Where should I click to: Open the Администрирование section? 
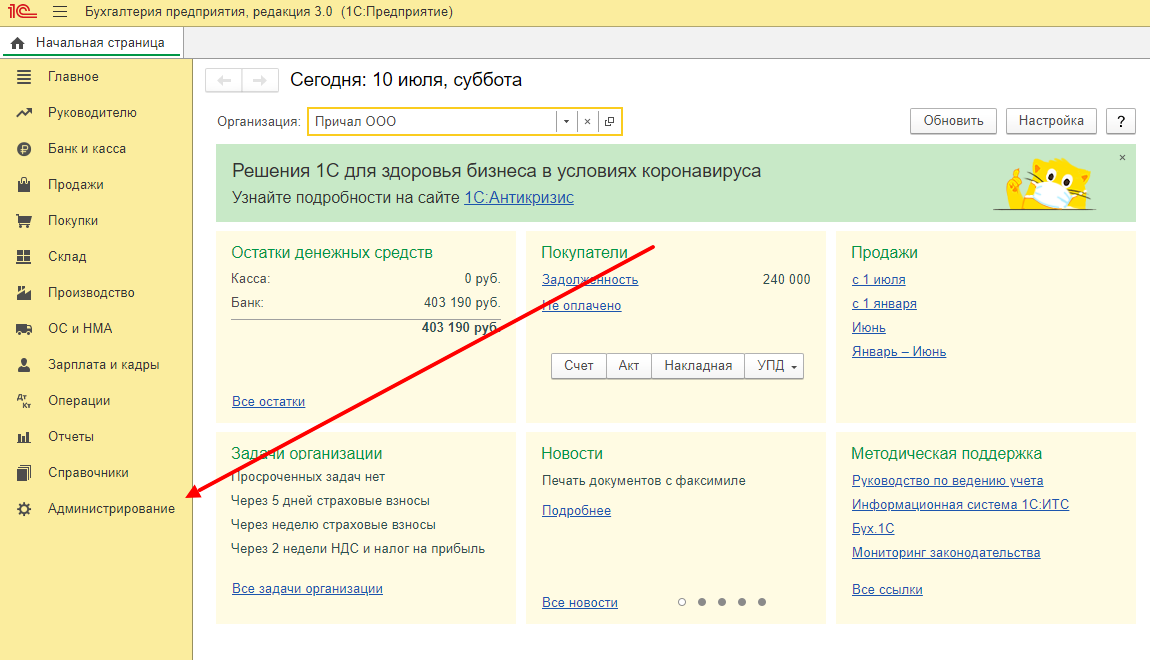[x=111, y=509]
